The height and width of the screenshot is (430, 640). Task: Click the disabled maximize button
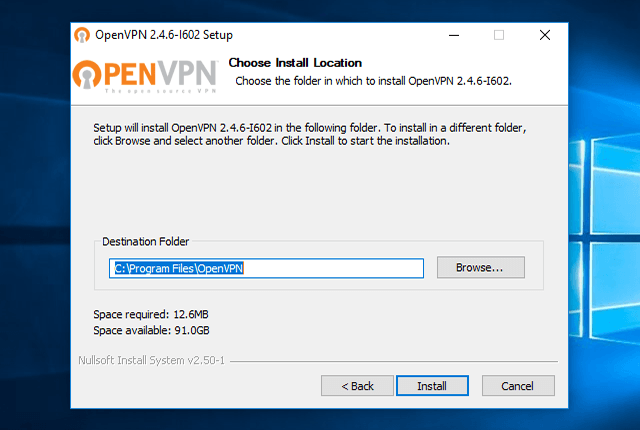point(499,35)
